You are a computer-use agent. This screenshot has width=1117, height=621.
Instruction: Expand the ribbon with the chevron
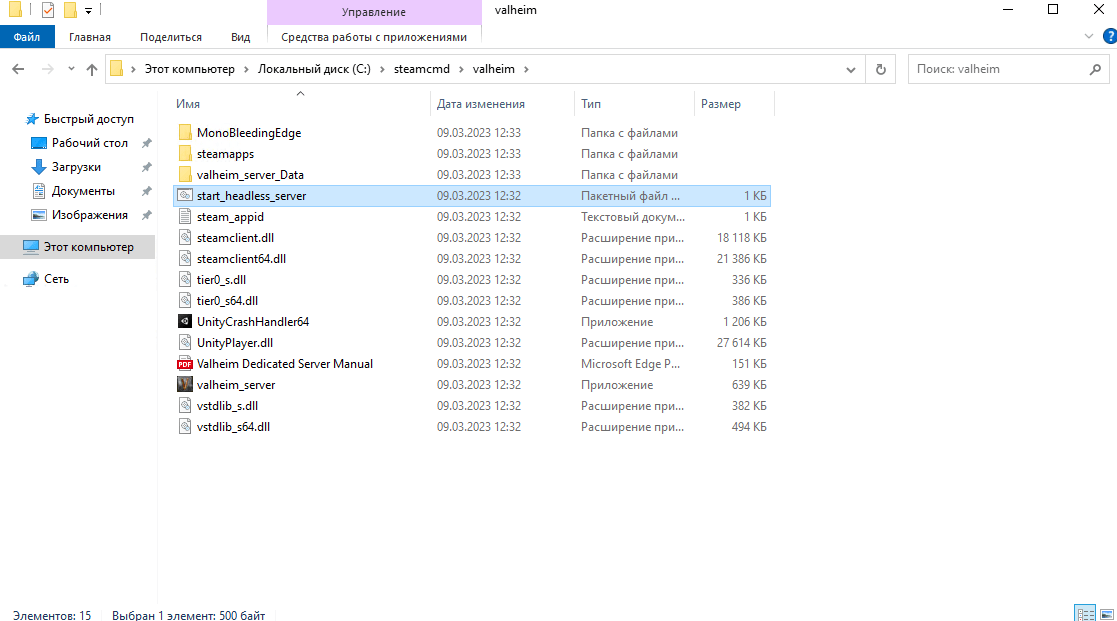click(1090, 37)
